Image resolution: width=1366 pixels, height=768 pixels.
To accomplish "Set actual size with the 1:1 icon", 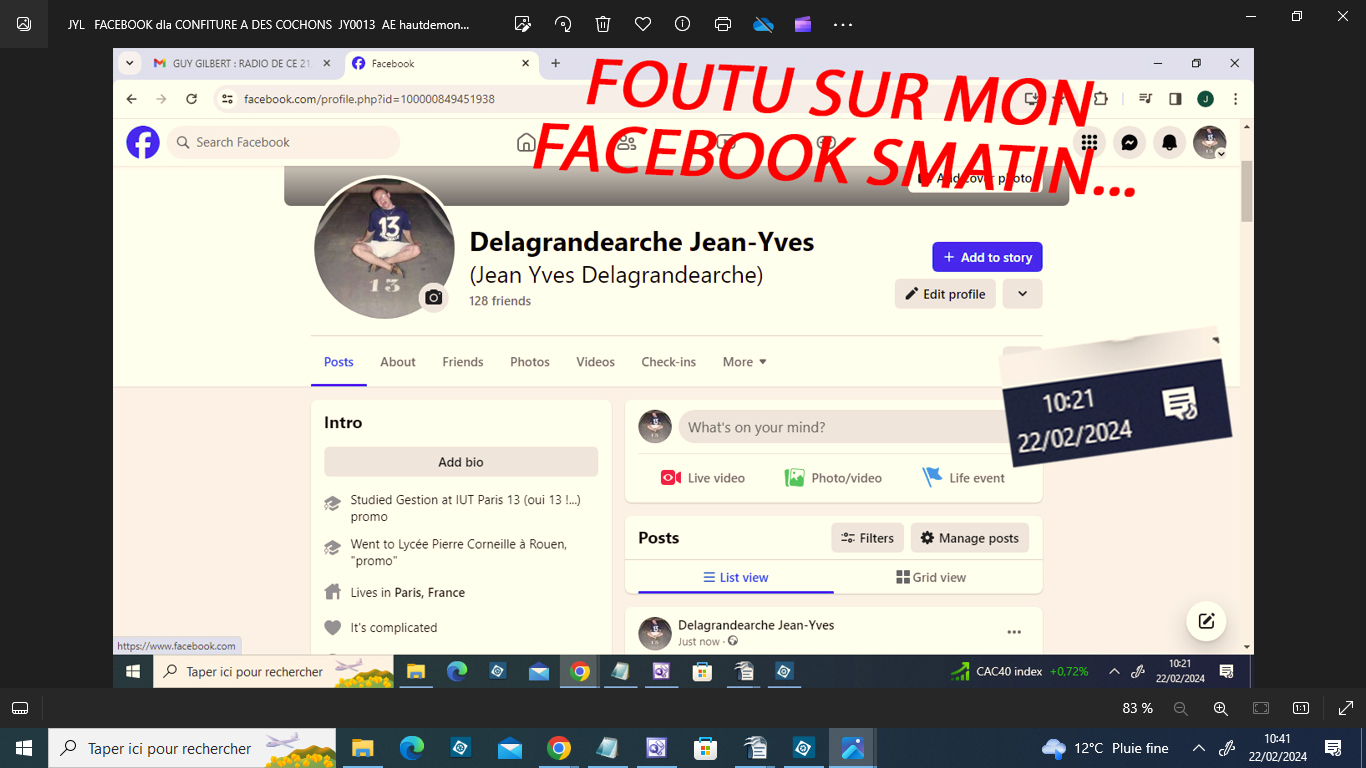I will 1301,708.
